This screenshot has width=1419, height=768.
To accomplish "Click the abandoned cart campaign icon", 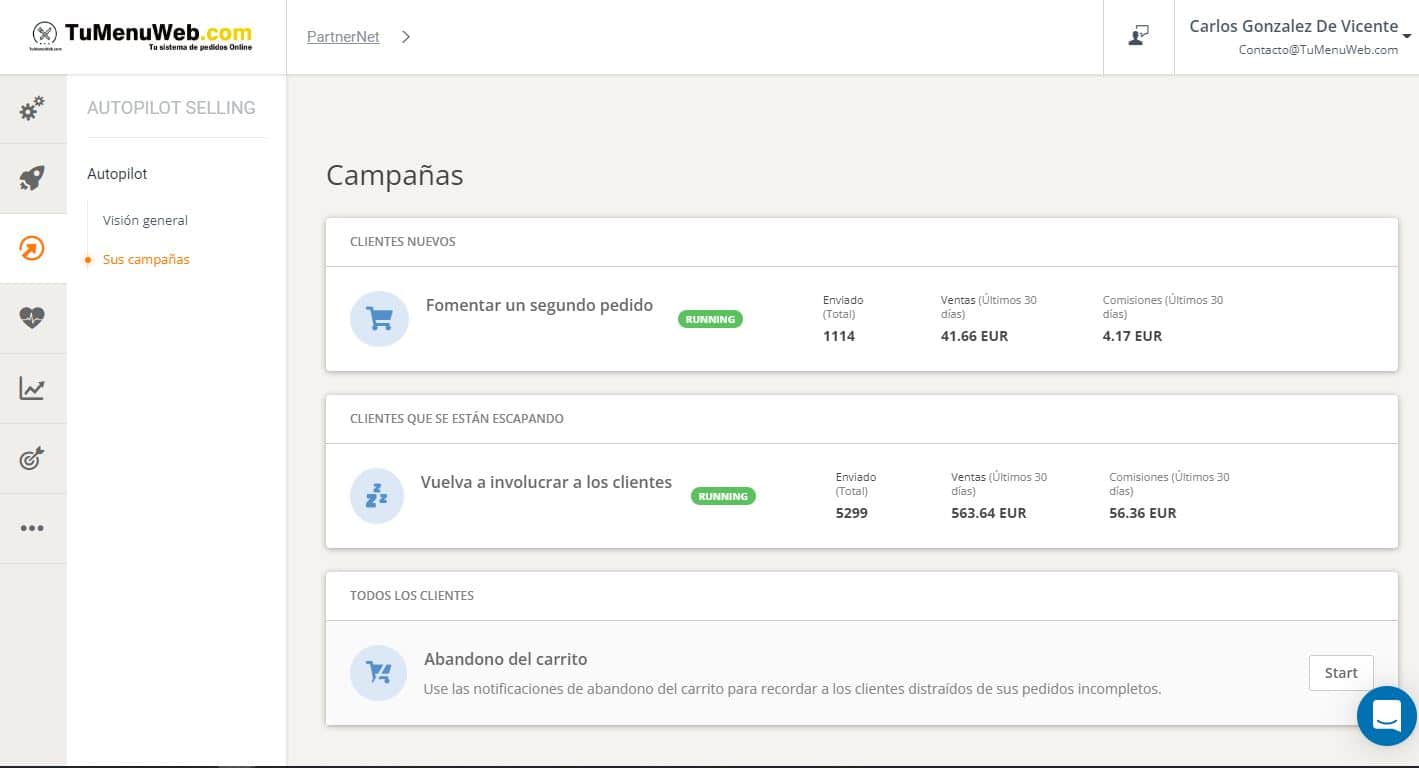I will (x=378, y=673).
